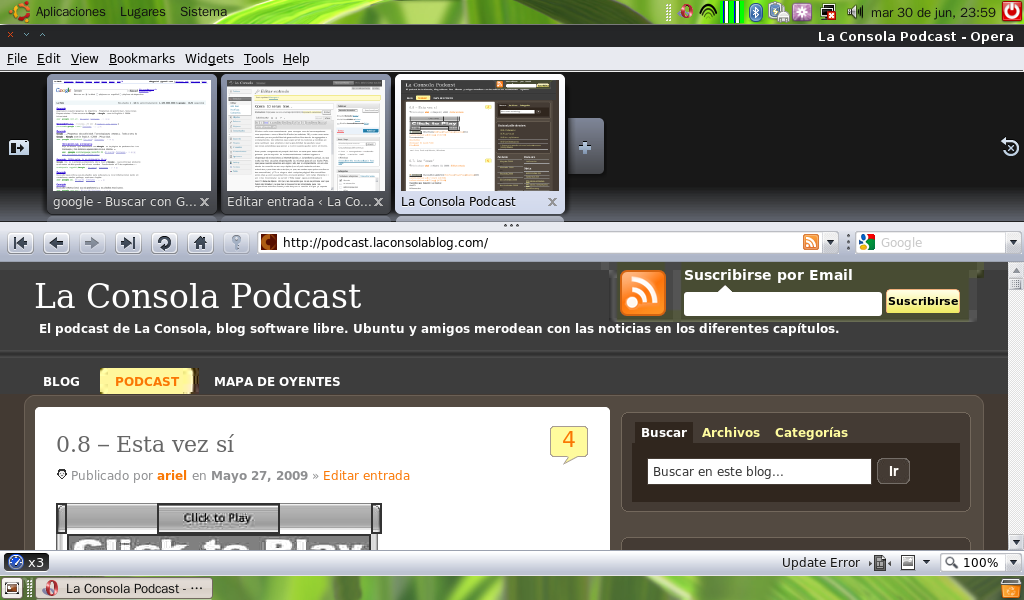
Task: Reload the current page
Action: pos(165,243)
